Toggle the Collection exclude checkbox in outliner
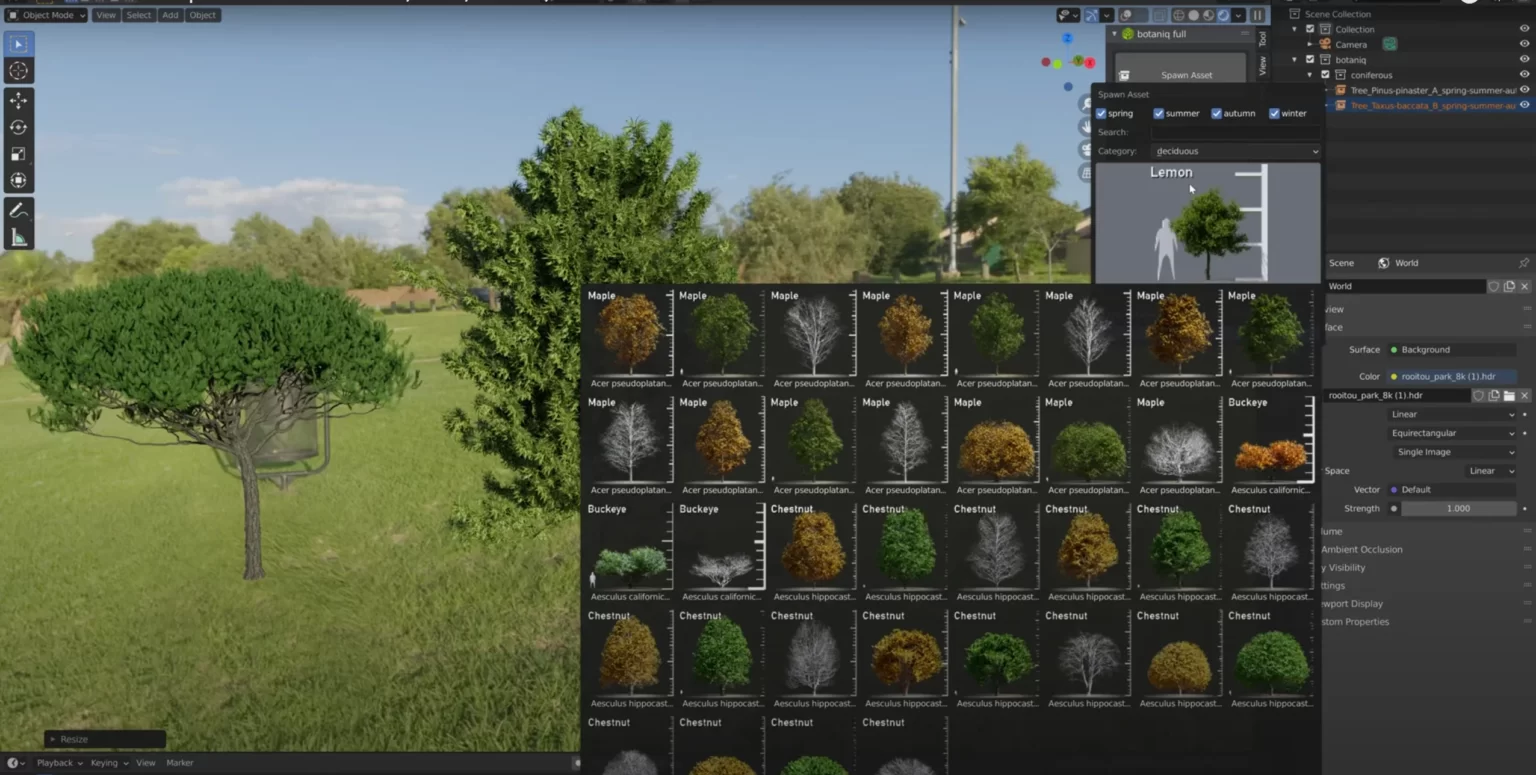The width and height of the screenshot is (1536, 775). point(1310,29)
